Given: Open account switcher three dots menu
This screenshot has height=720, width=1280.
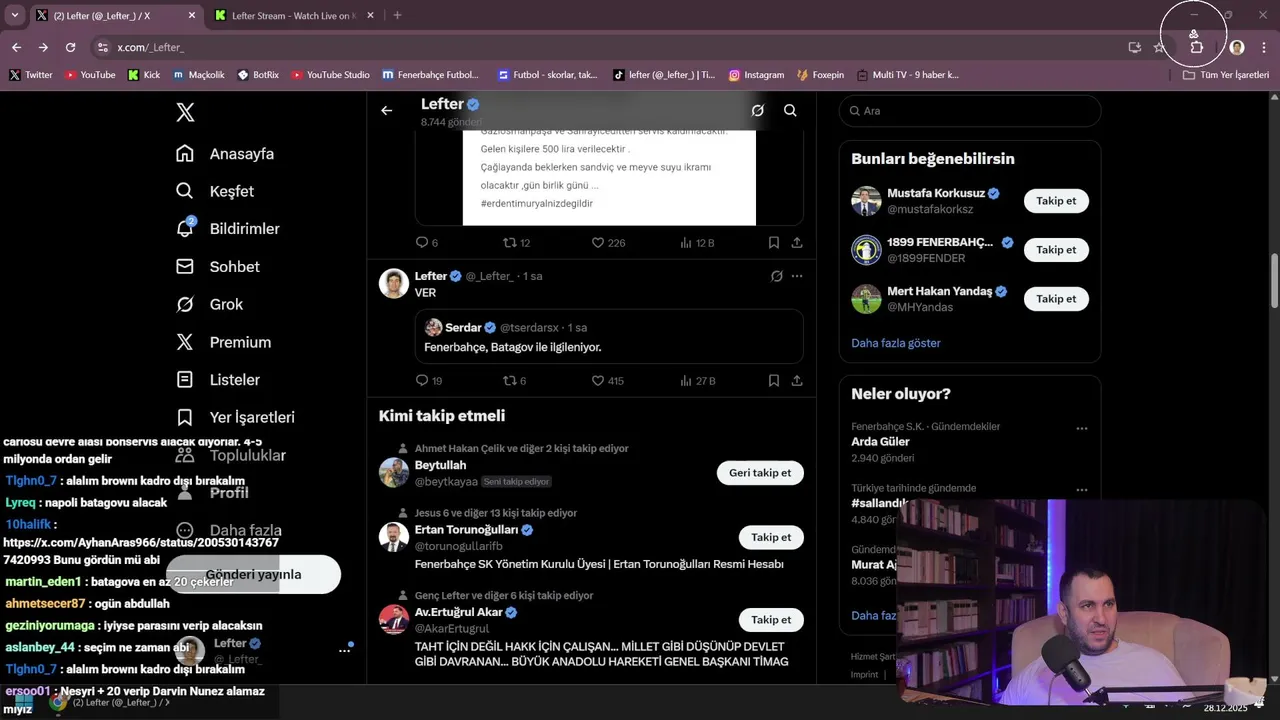Looking at the screenshot, I should coord(344,650).
